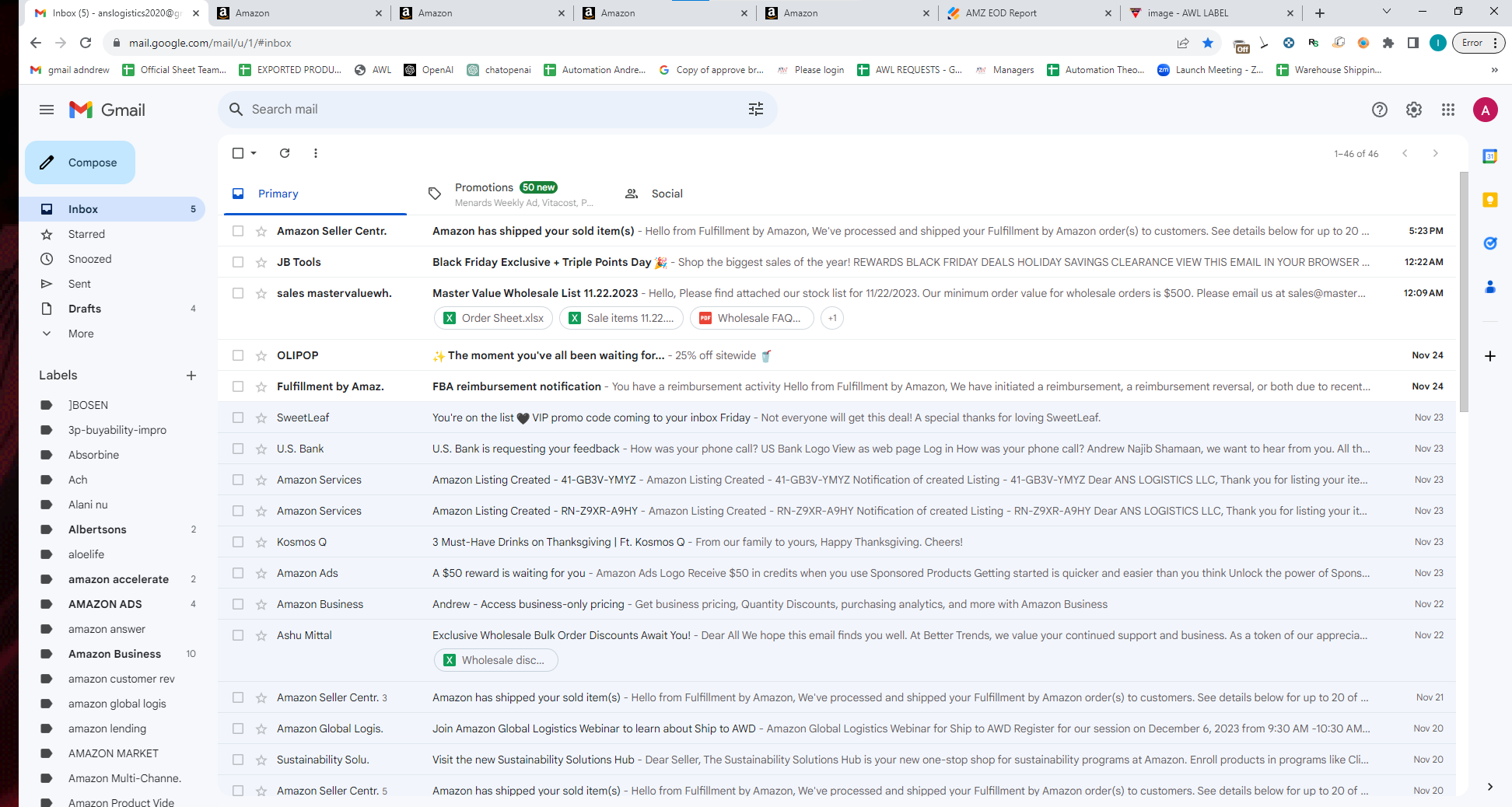Open Google Tasks side panel
1512x807 pixels.
tap(1490, 243)
